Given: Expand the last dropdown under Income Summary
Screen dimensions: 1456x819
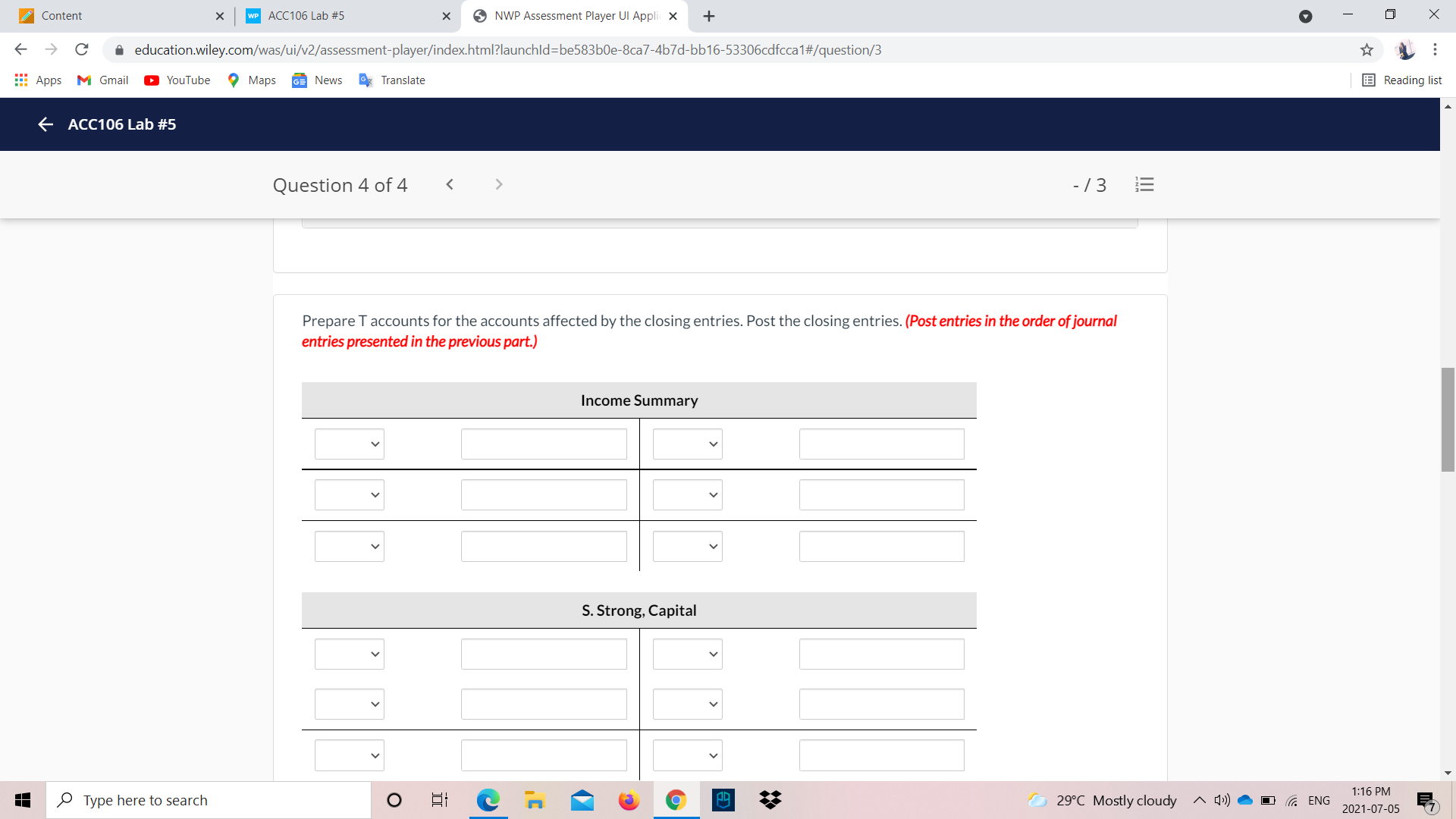Looking at the screenshot, I should point(349,546).
